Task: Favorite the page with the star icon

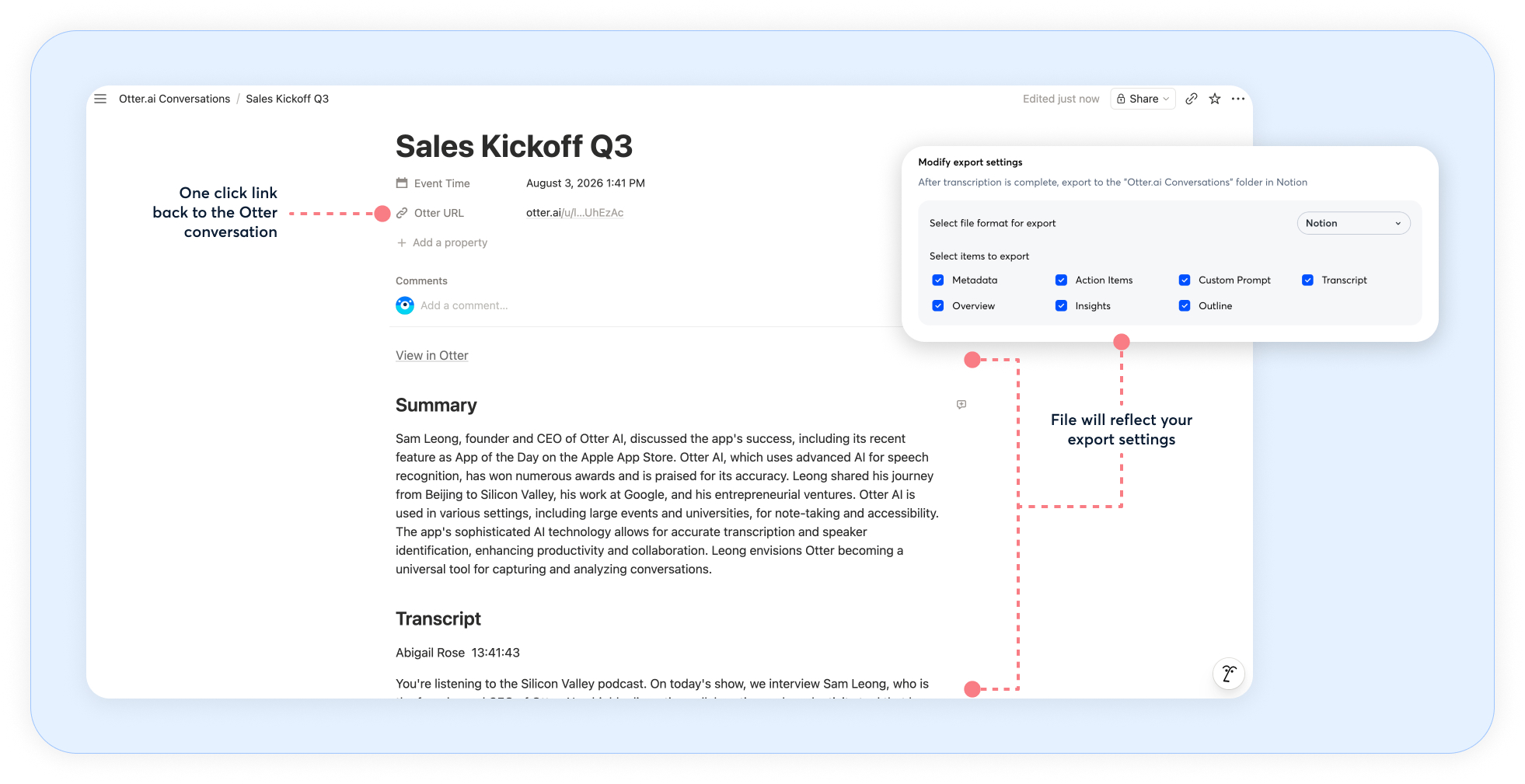Action: [x=1215, y=99]
